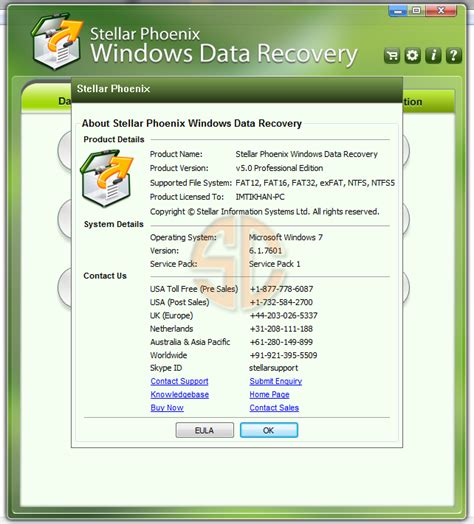Click the info 'i' icon

[x=433, y=55]
